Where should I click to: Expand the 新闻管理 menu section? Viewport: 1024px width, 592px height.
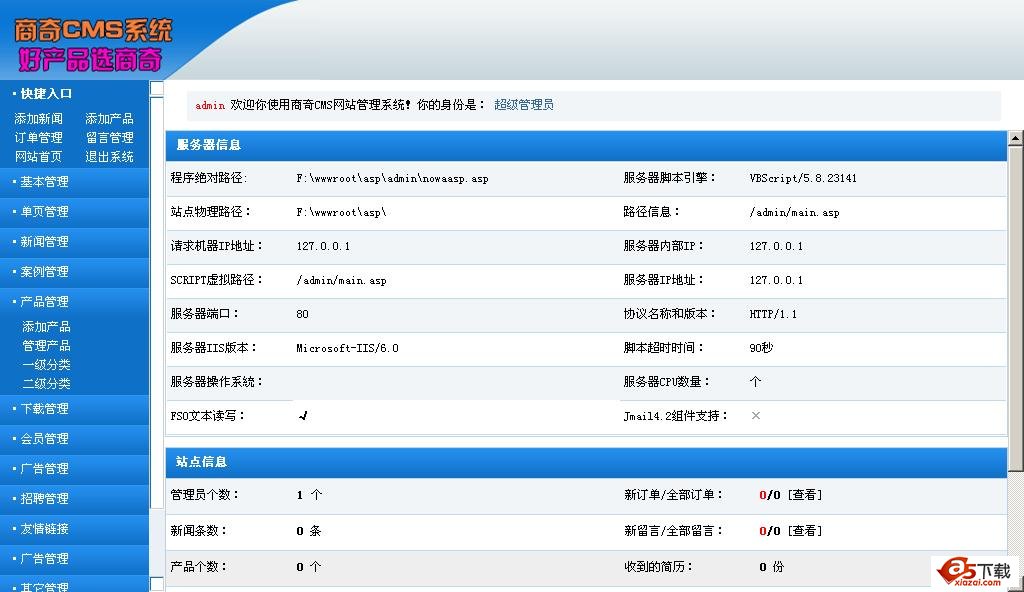coord(45,242)
